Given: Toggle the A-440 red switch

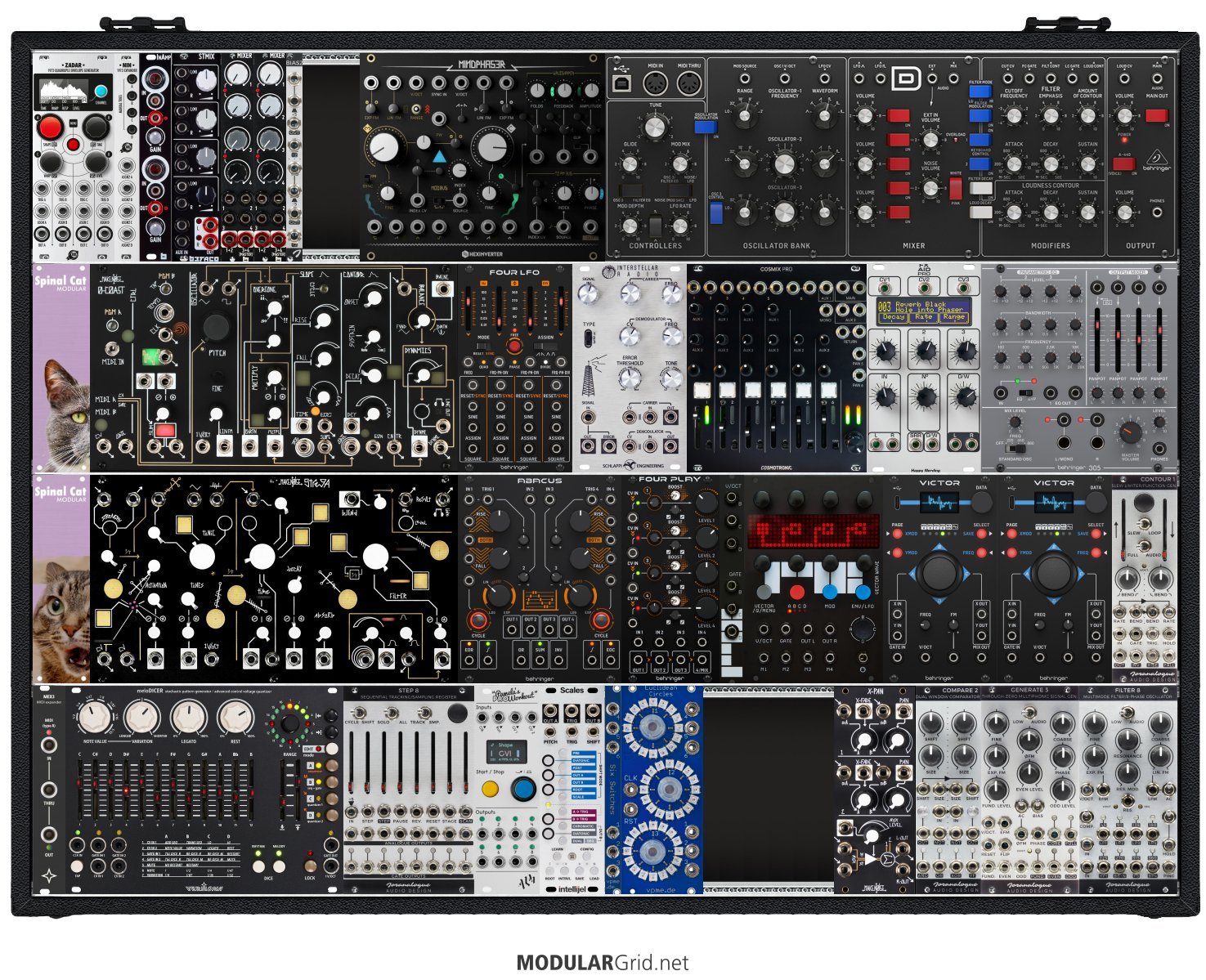Looking at the screenshot, I should point(1123,164).
